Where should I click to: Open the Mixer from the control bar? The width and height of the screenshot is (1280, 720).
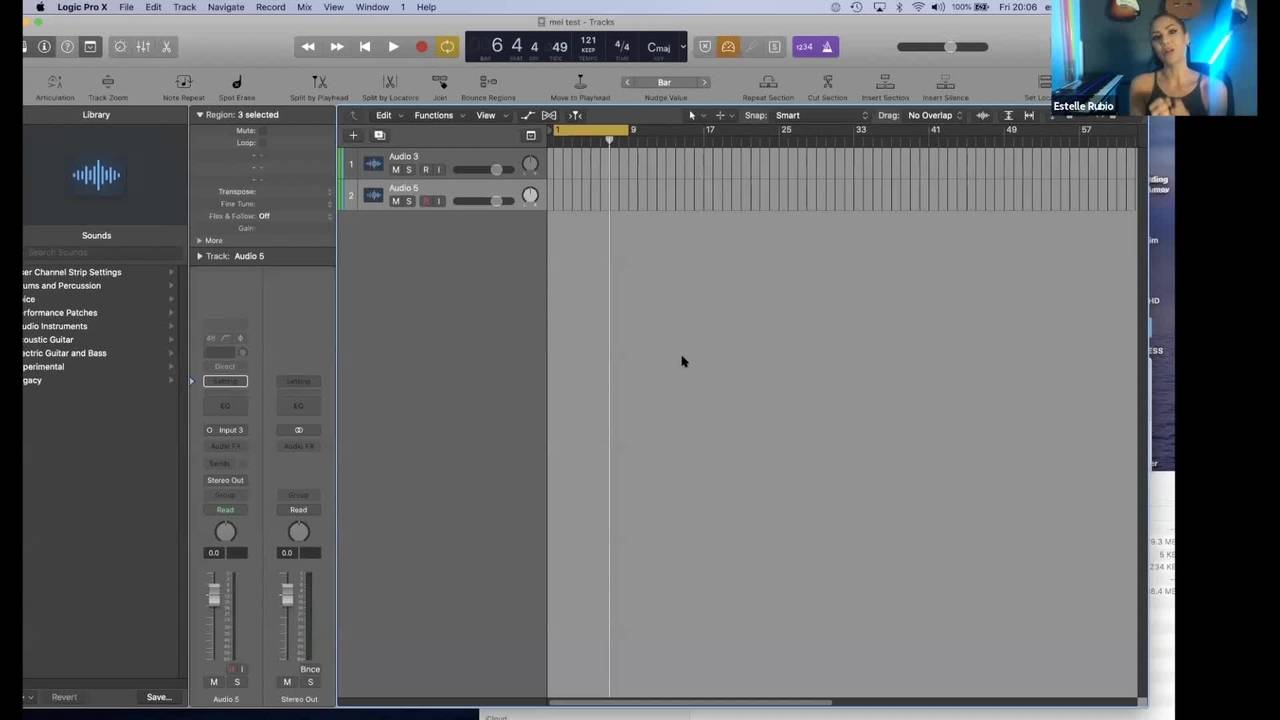[143, 47]
